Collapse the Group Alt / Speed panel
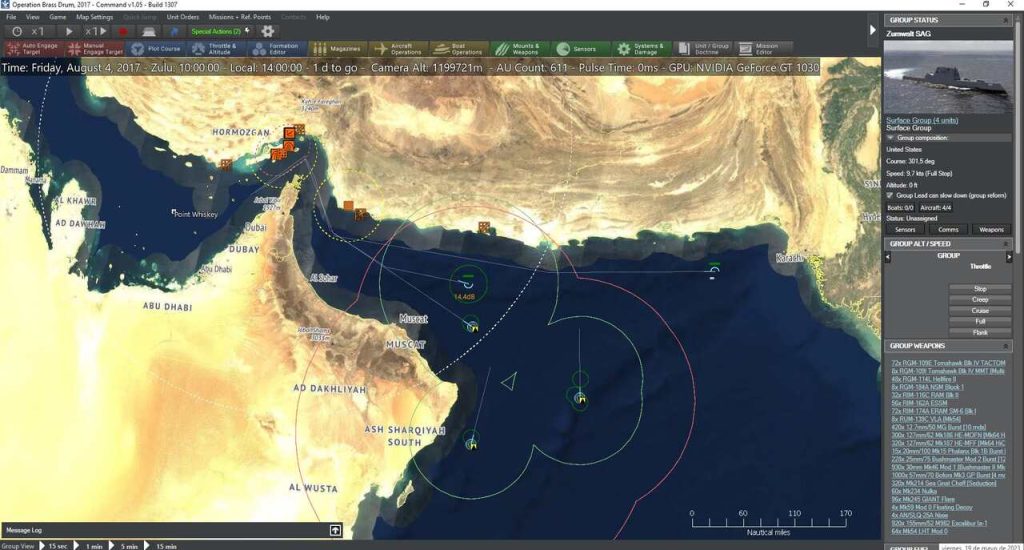1024x550 pixels. (1005, 244)
